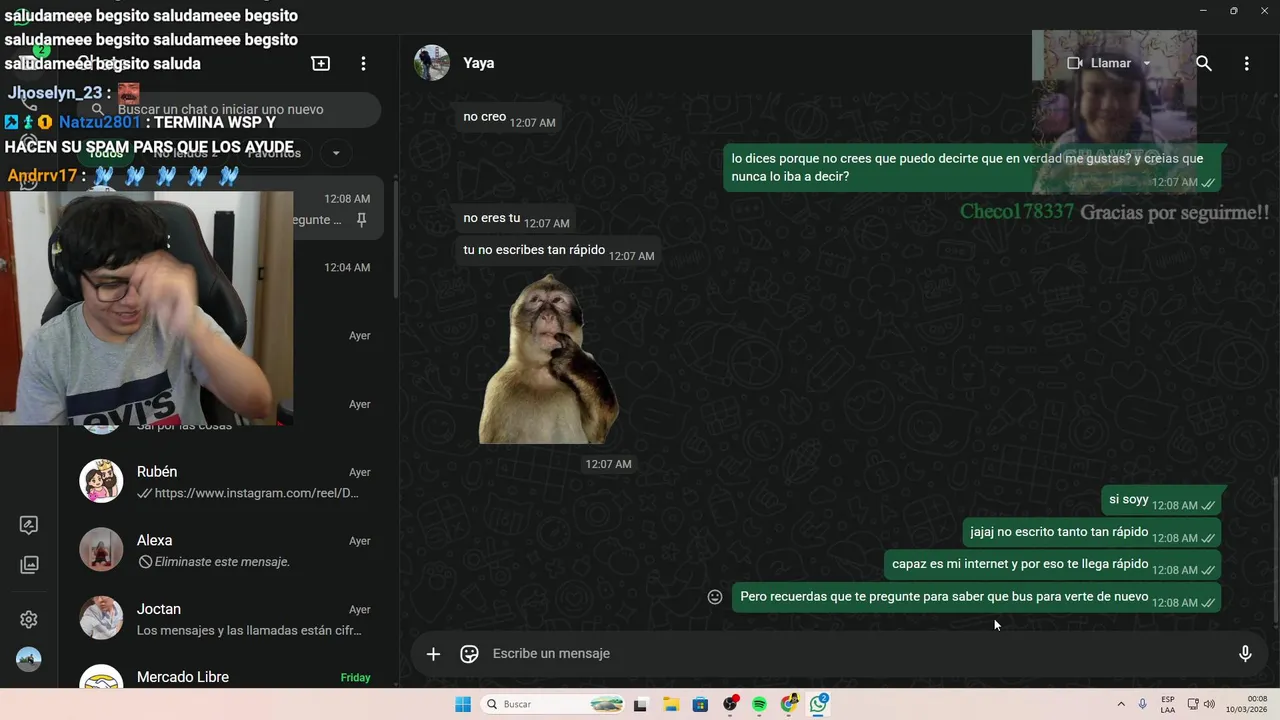This screenshot has width=1280, height=720.
Task: Open the media gallery icon in sidebar
Action: click(x=29, y=565)
